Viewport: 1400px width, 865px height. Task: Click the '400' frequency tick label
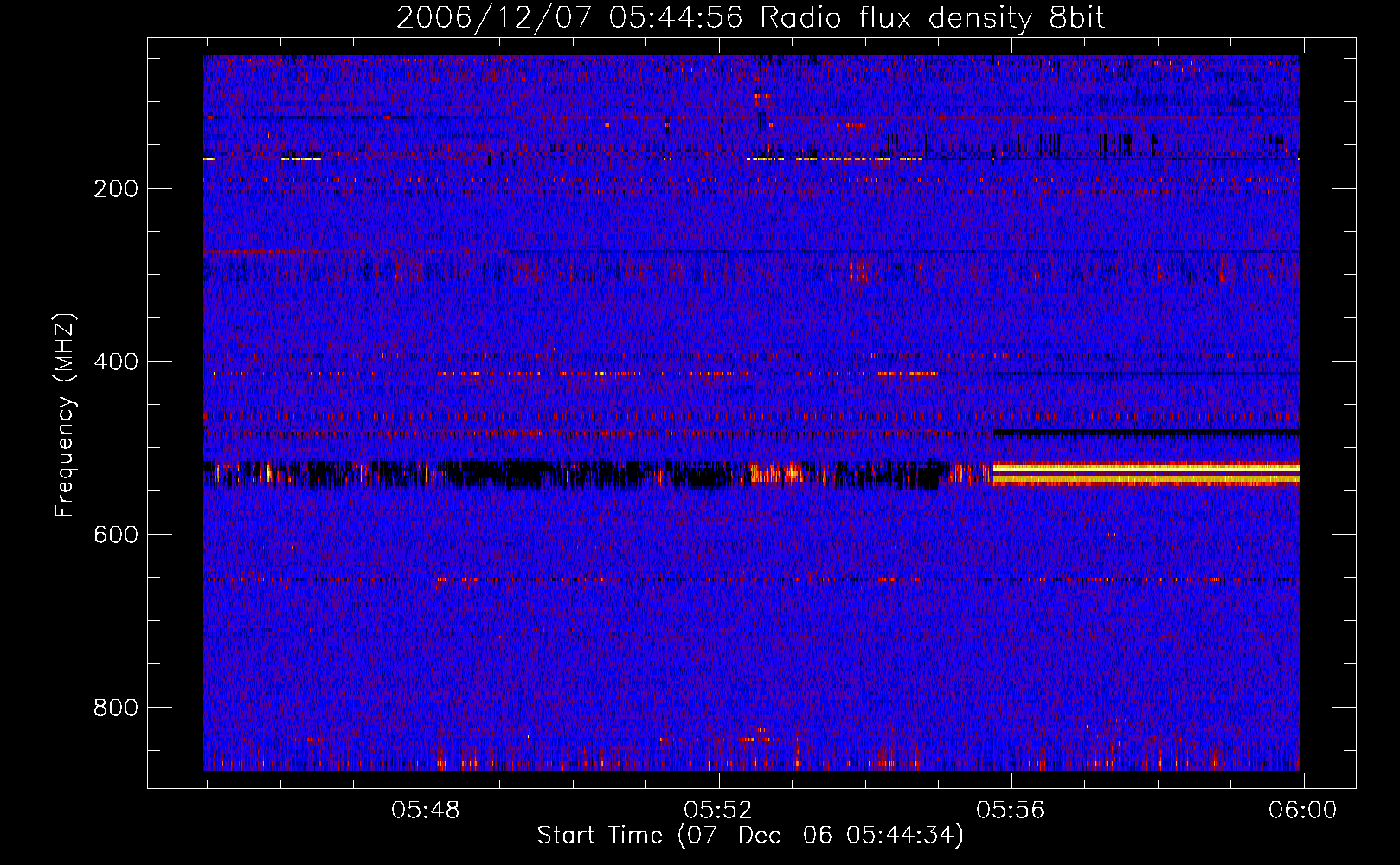116,362
